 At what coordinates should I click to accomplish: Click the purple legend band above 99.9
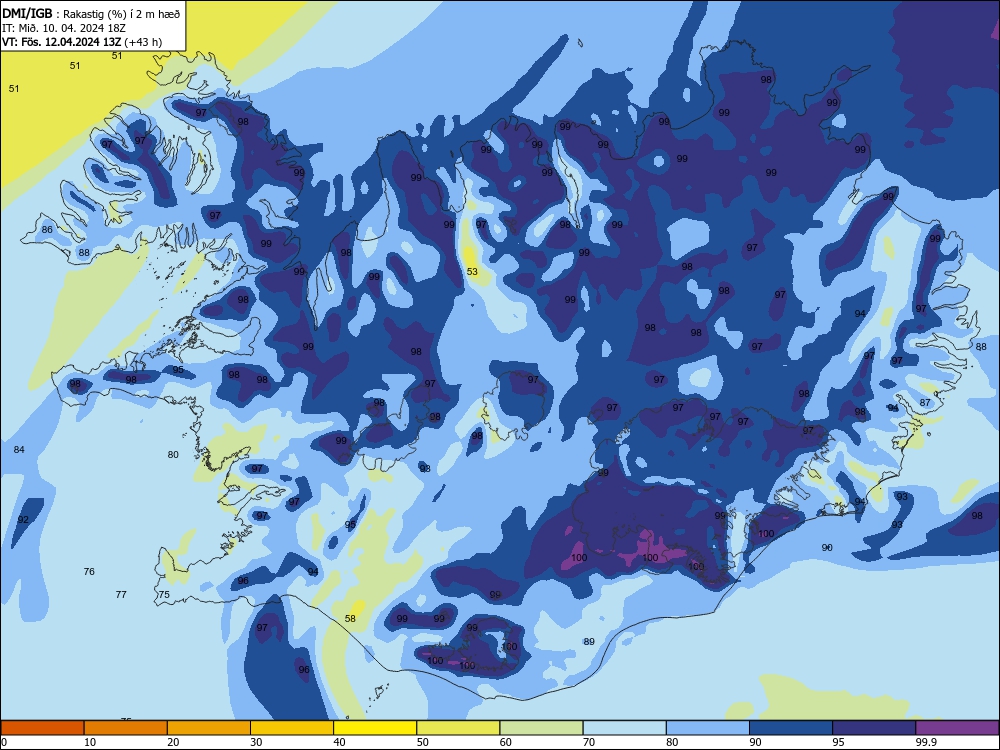pos(957,728)
